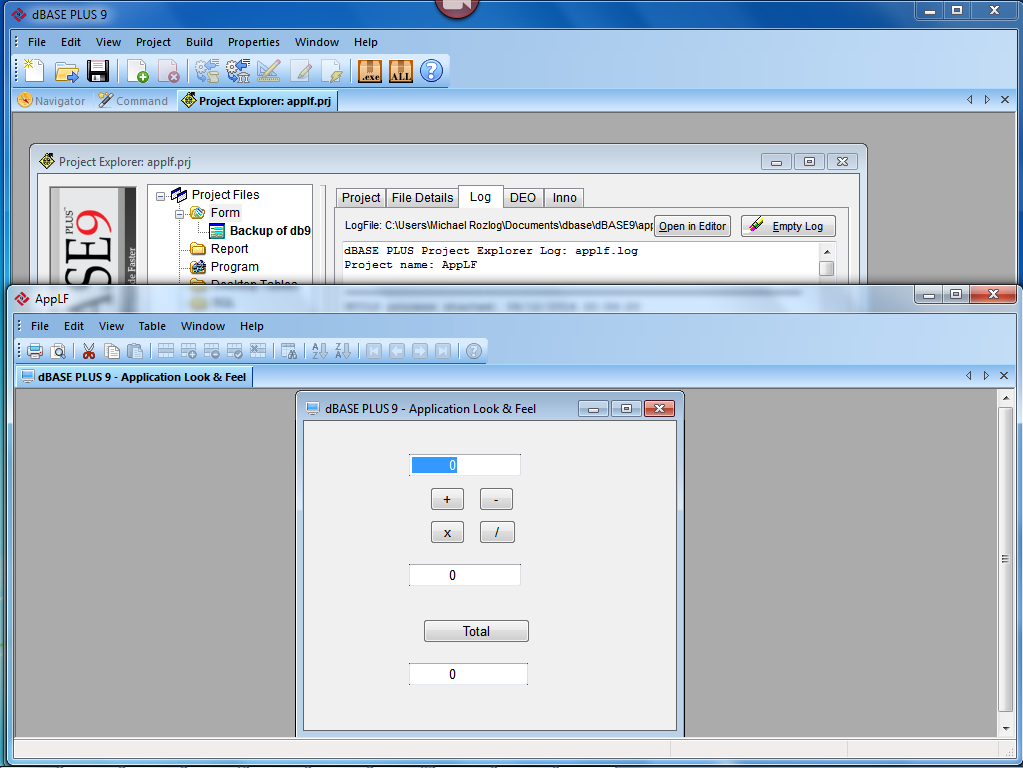The width and height of the screenshot is (1023, 768).
Task: Click the abandon row icon with X
Action: (x=258, y=351)
